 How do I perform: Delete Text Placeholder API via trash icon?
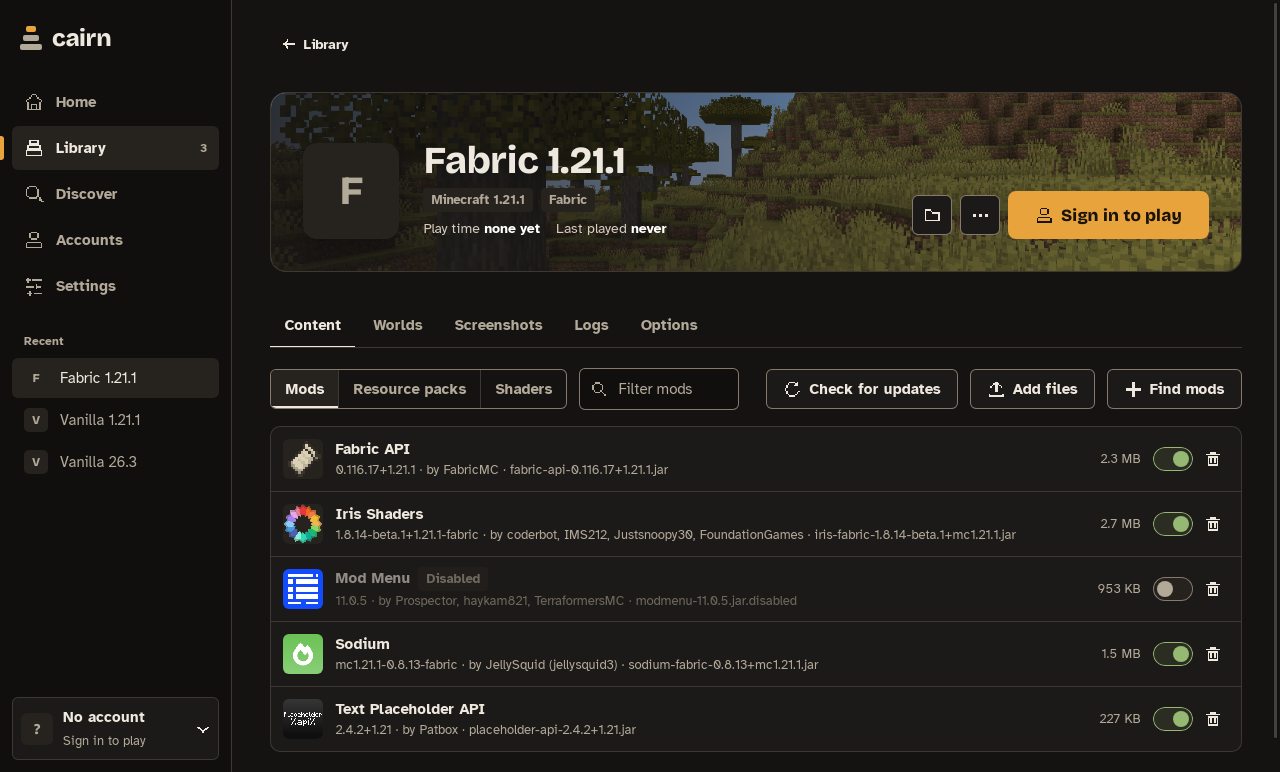[x=1213, y=719]
